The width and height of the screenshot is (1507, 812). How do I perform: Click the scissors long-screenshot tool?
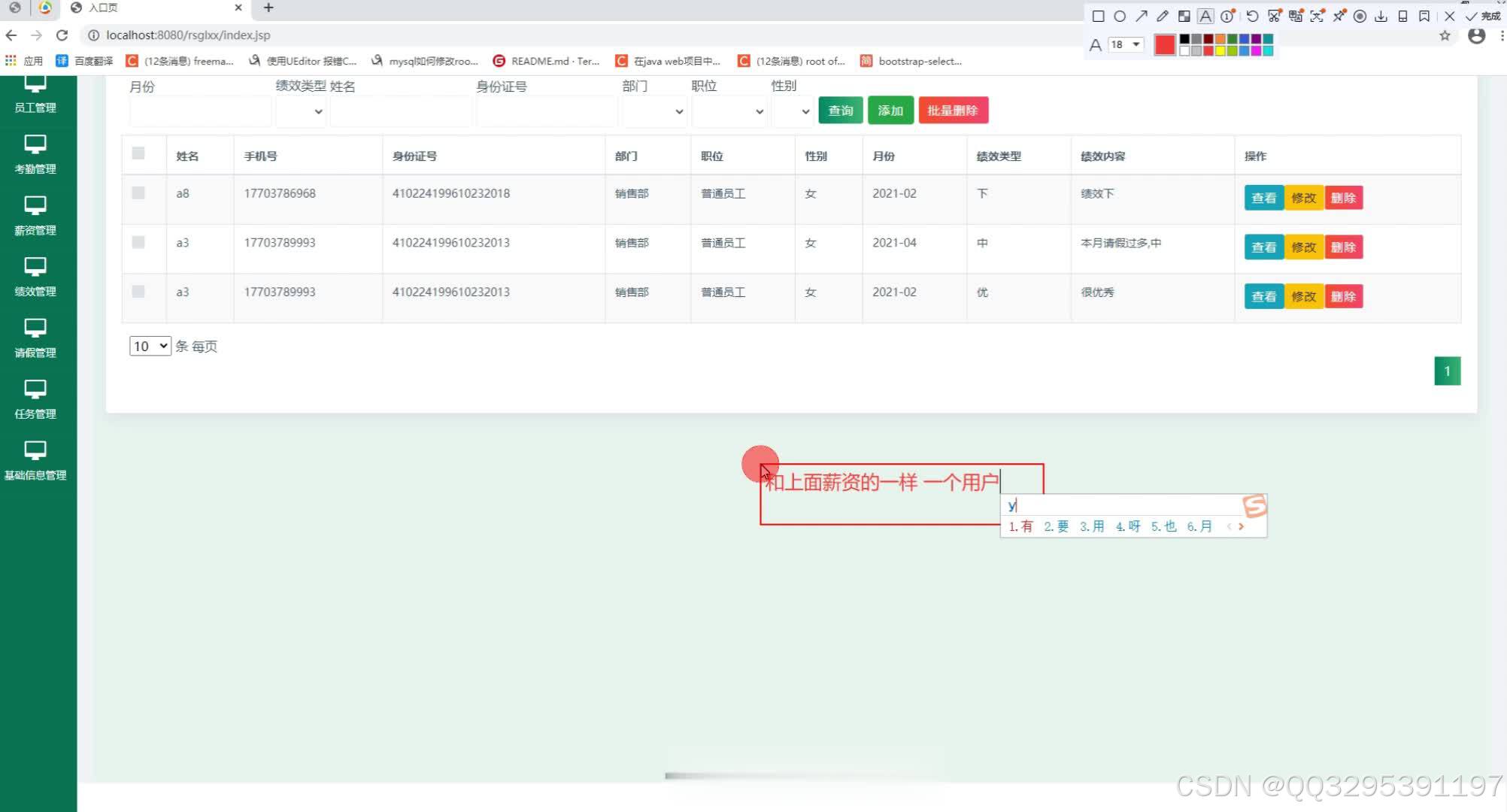1274,16
